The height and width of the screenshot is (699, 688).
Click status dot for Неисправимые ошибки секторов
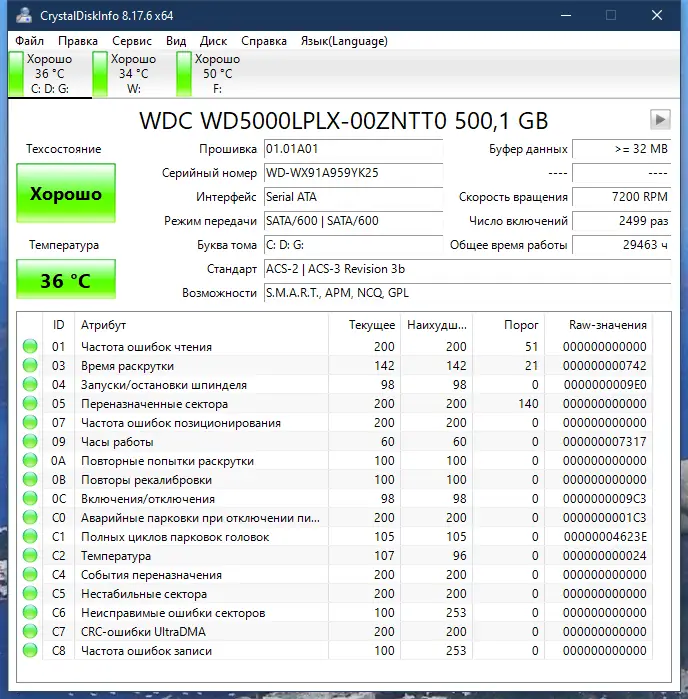[x=30, y=613]
